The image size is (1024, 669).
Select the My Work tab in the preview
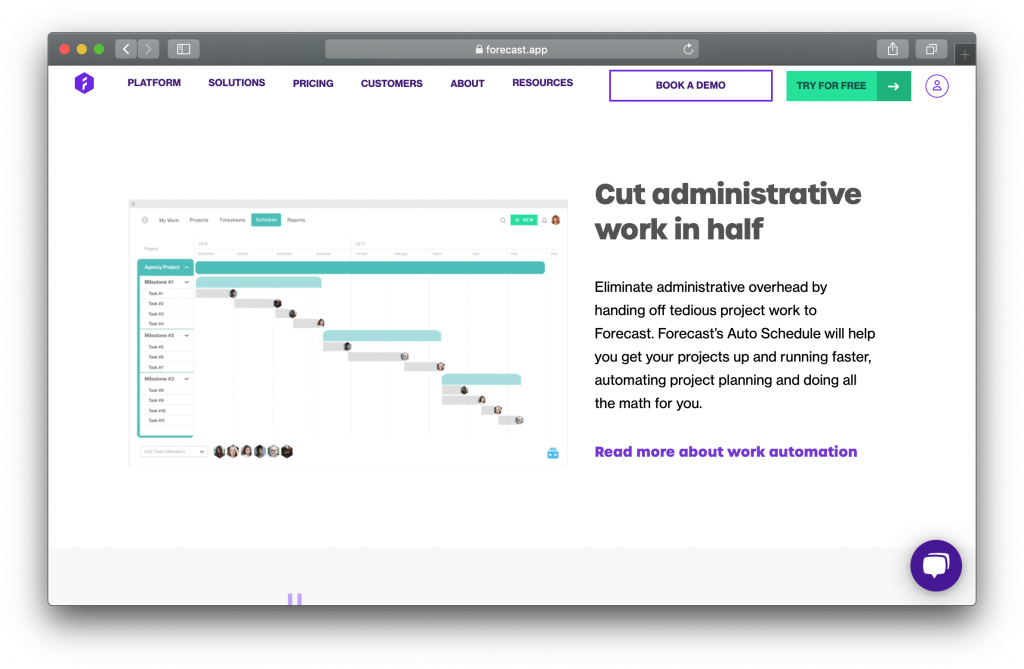(168, 220)
